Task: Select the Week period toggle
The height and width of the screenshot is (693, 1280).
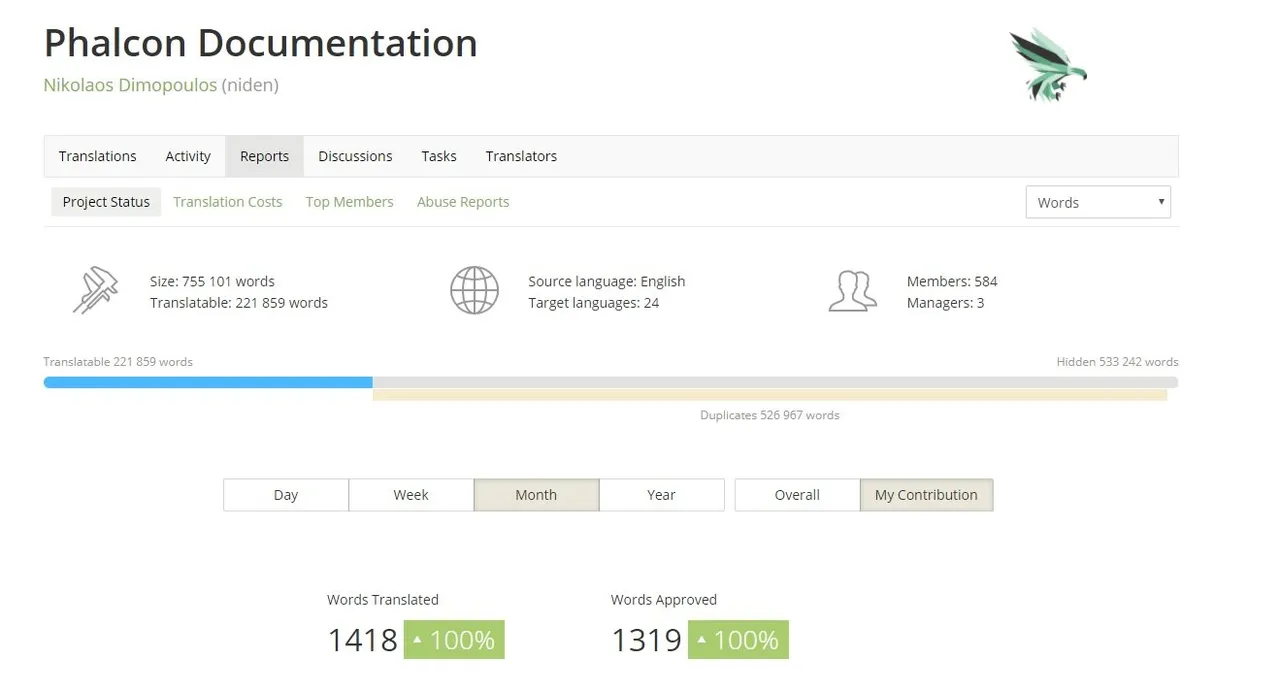Action: pyautogui.click(x=411, y=495)
